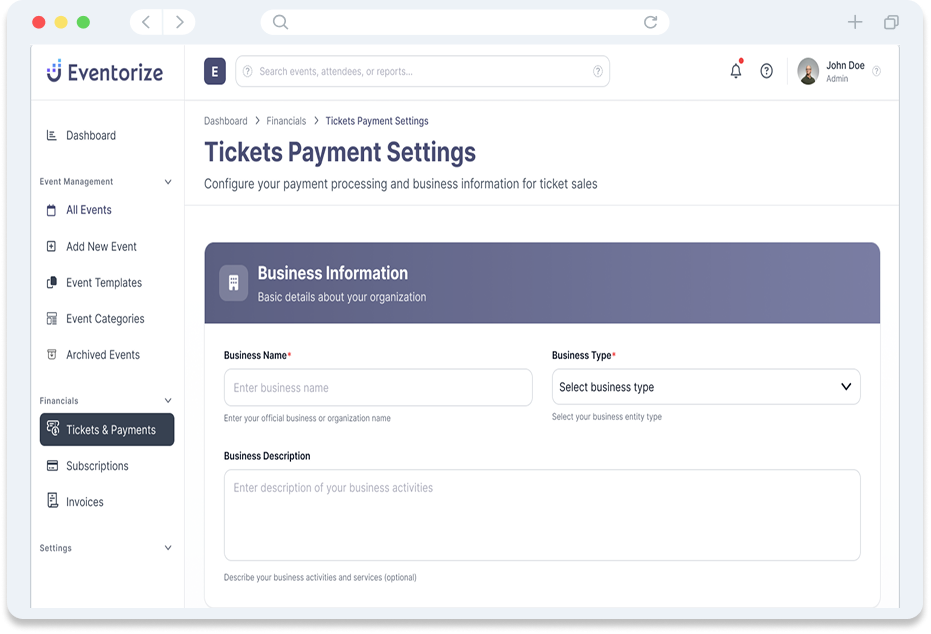Screen dimensions: 931x634
Task: Click the browser back arrow
Action: (x=146, y=22)
